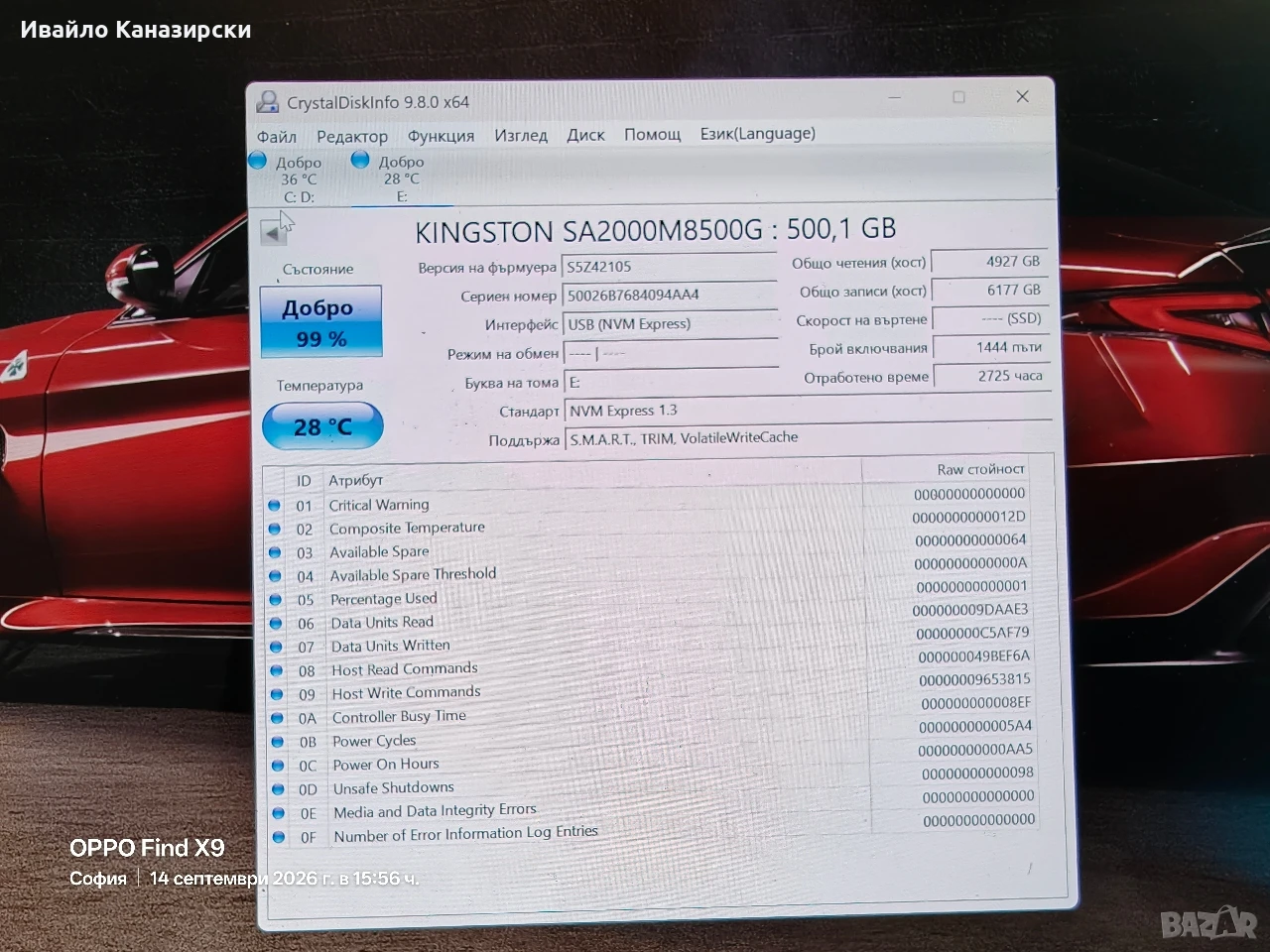
Task: Click the previous disk arrow icon
Action: click(272, 232)
